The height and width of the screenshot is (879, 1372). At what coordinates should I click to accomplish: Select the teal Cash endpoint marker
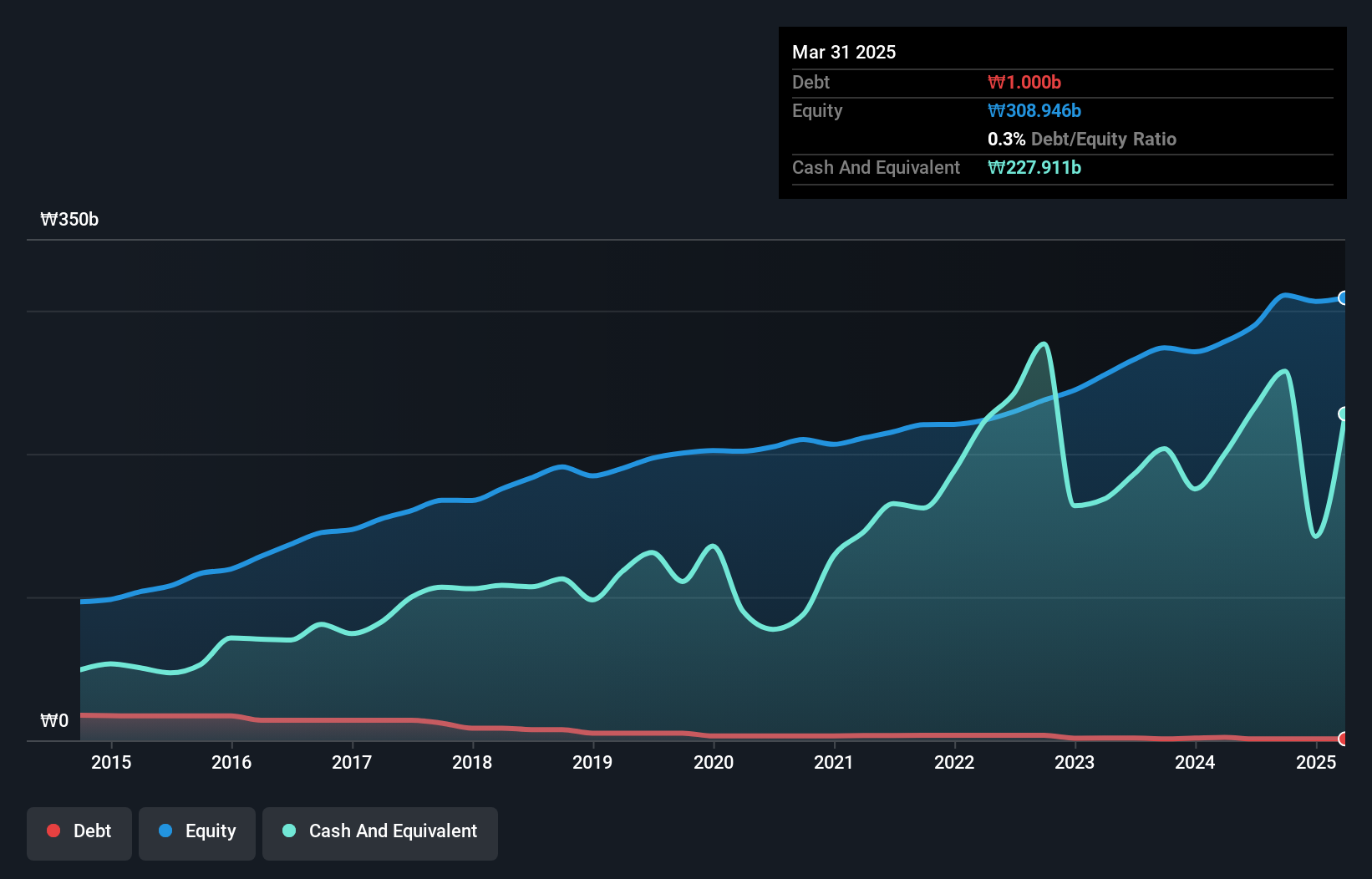(x=1344, y=414)
